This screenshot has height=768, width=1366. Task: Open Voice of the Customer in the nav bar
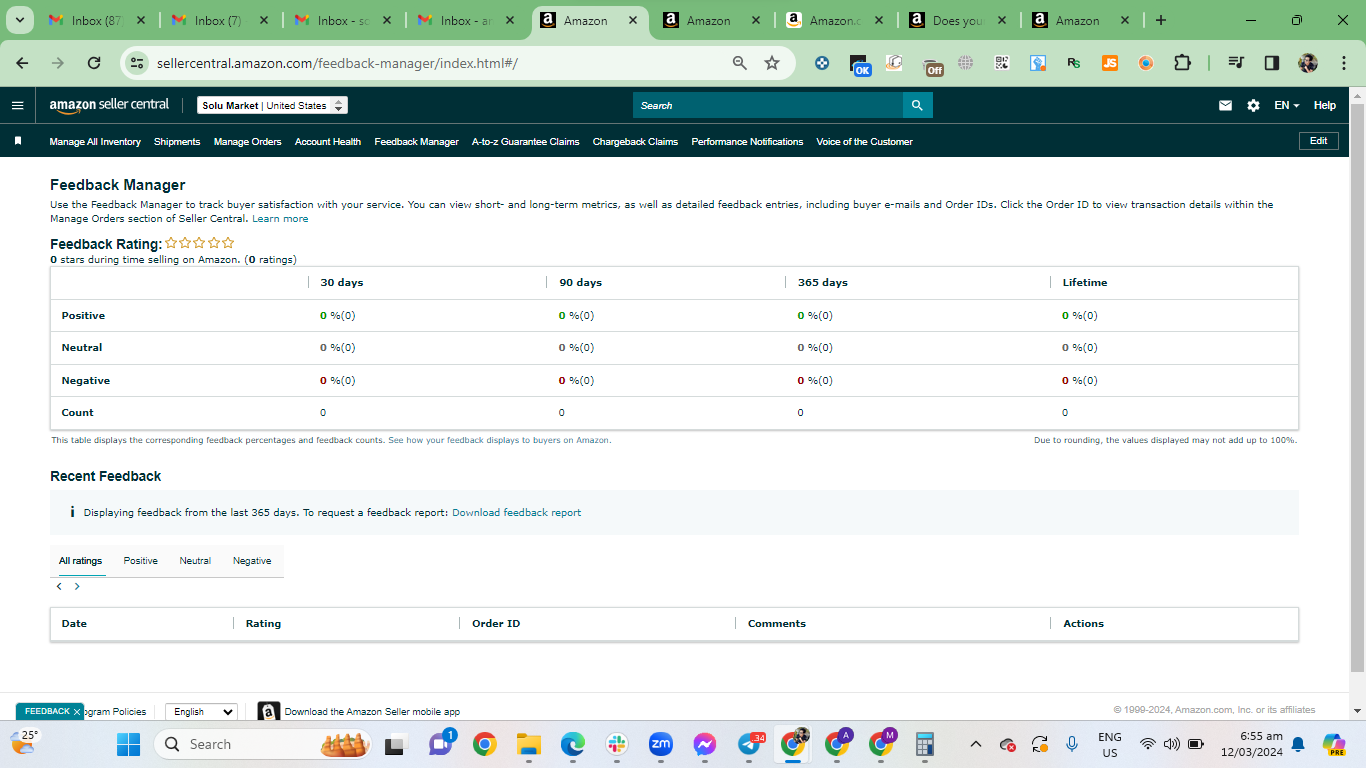click(864, 142)
